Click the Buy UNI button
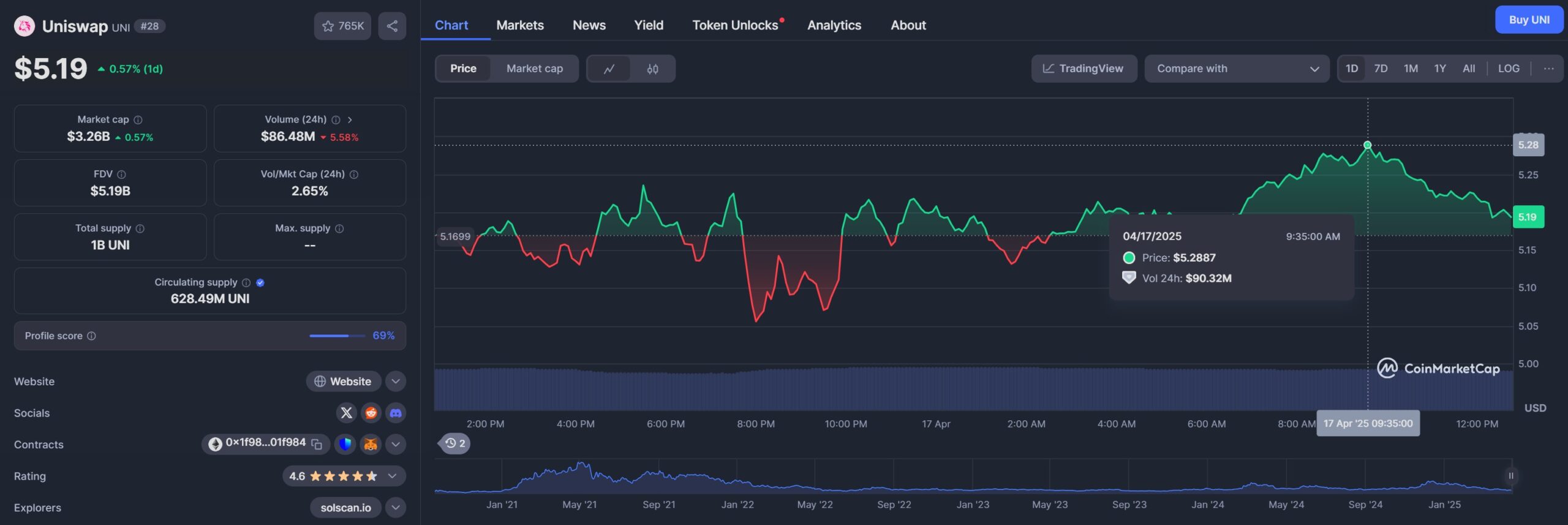Image resolution: width=1568 pixels, height=525 pixels. click(x=1529, y=20)
